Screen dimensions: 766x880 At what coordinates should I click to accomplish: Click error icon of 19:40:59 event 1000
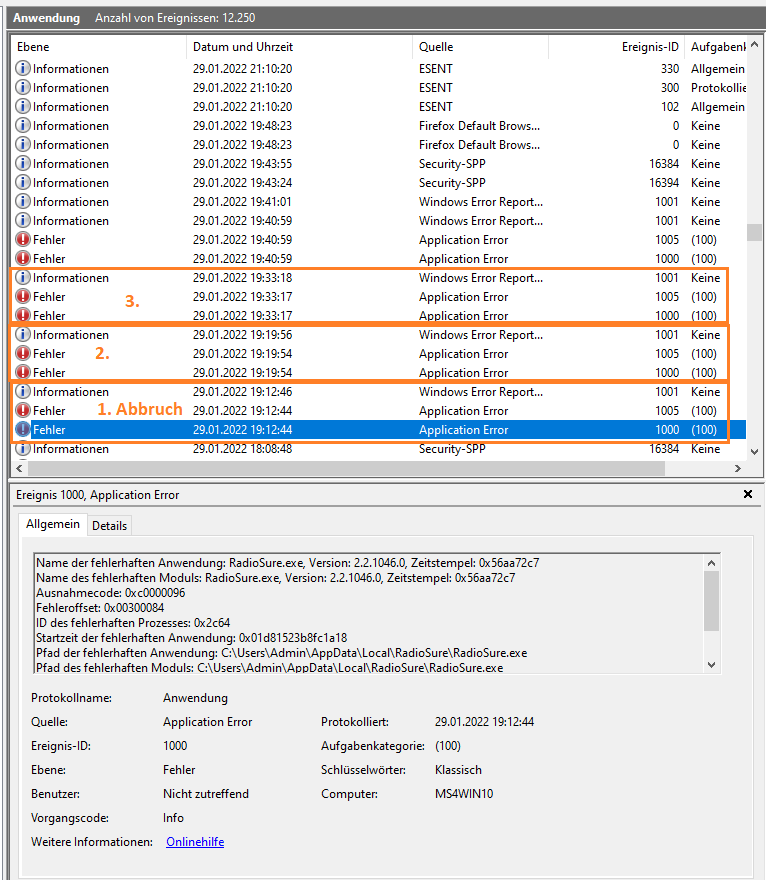[x=22, y=259]
